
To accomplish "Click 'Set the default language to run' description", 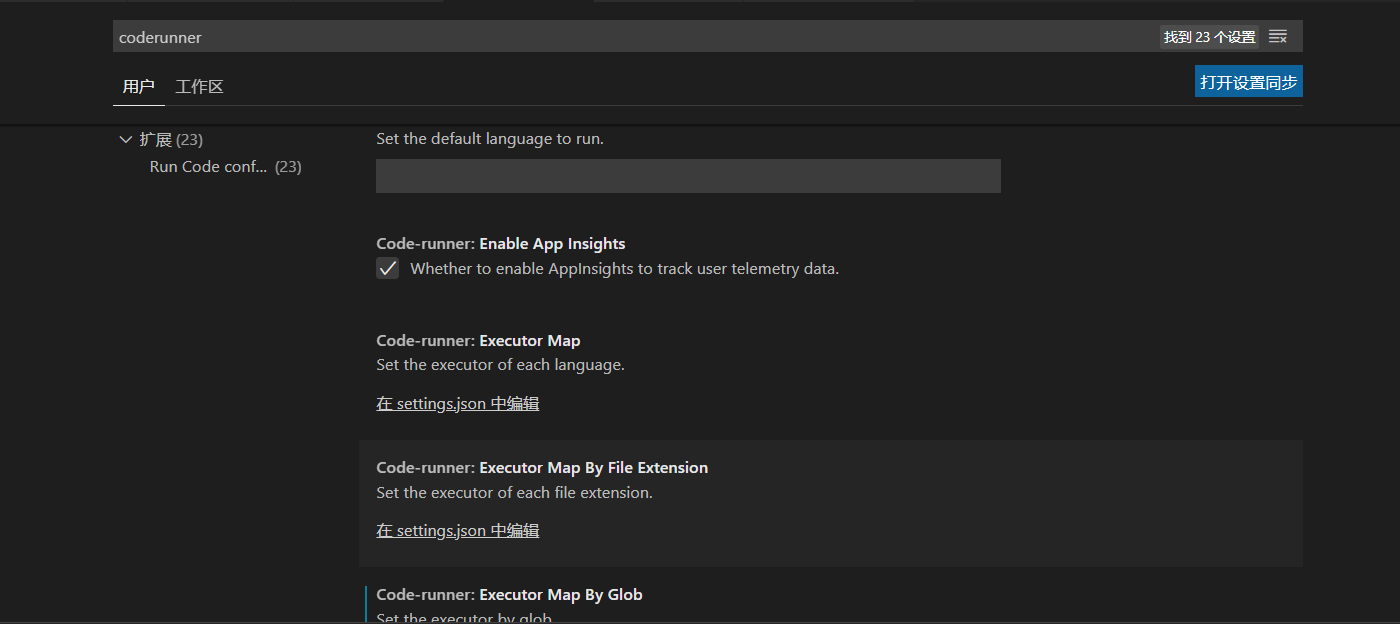I will pyautogui.click(x=490, y=138).
